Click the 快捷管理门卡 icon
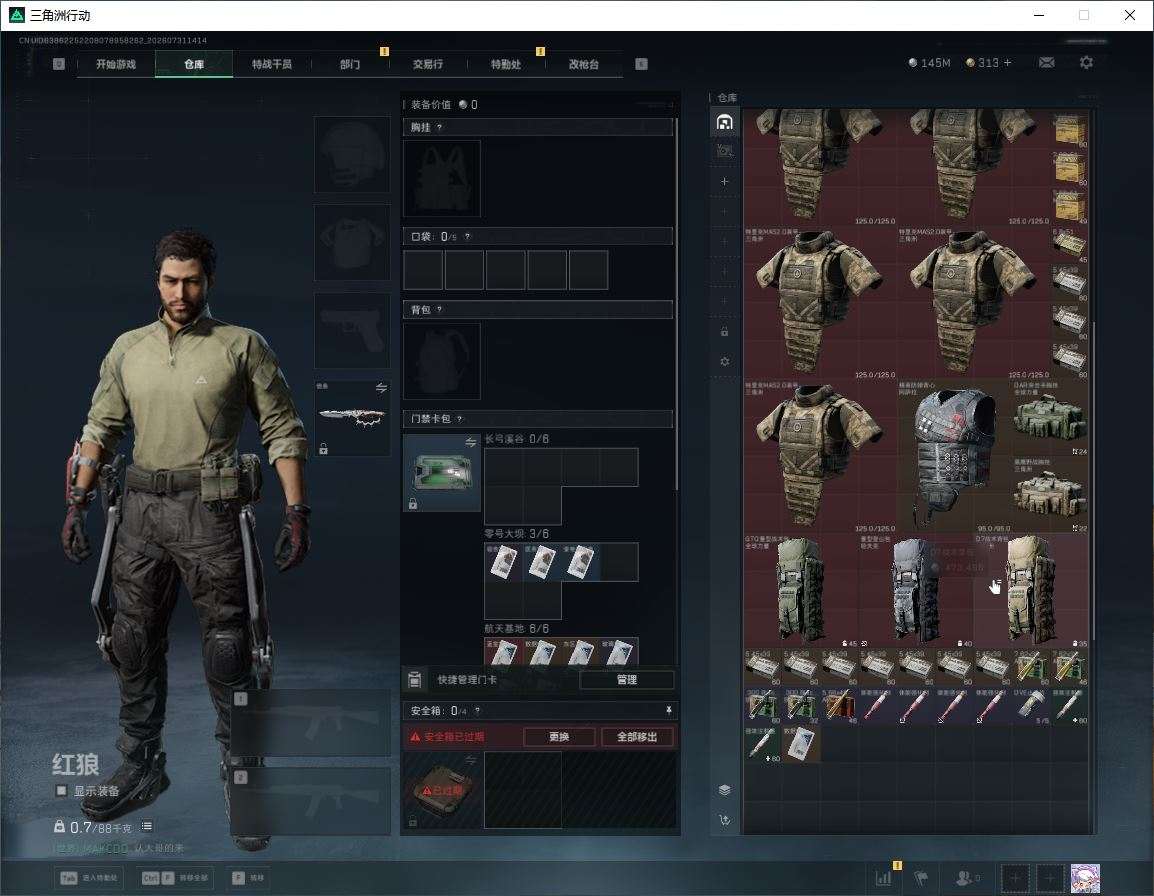Viewport: 1154px width, 896px height. click(x=415, y=680)
